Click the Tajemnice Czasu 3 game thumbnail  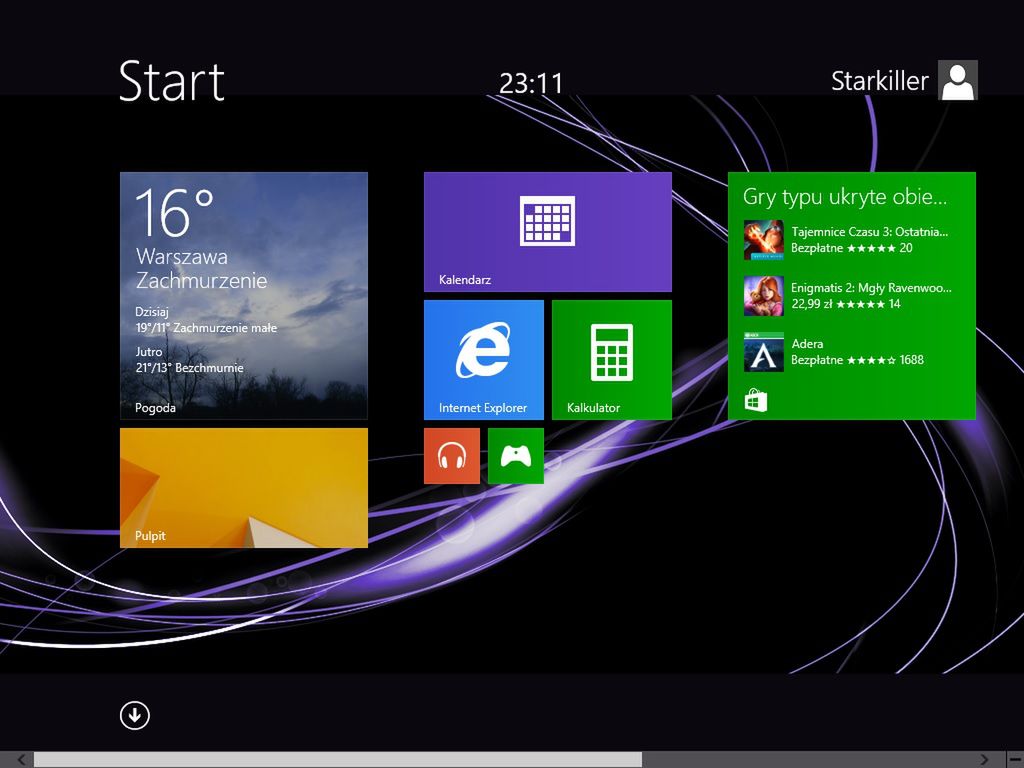coord(763,240)
